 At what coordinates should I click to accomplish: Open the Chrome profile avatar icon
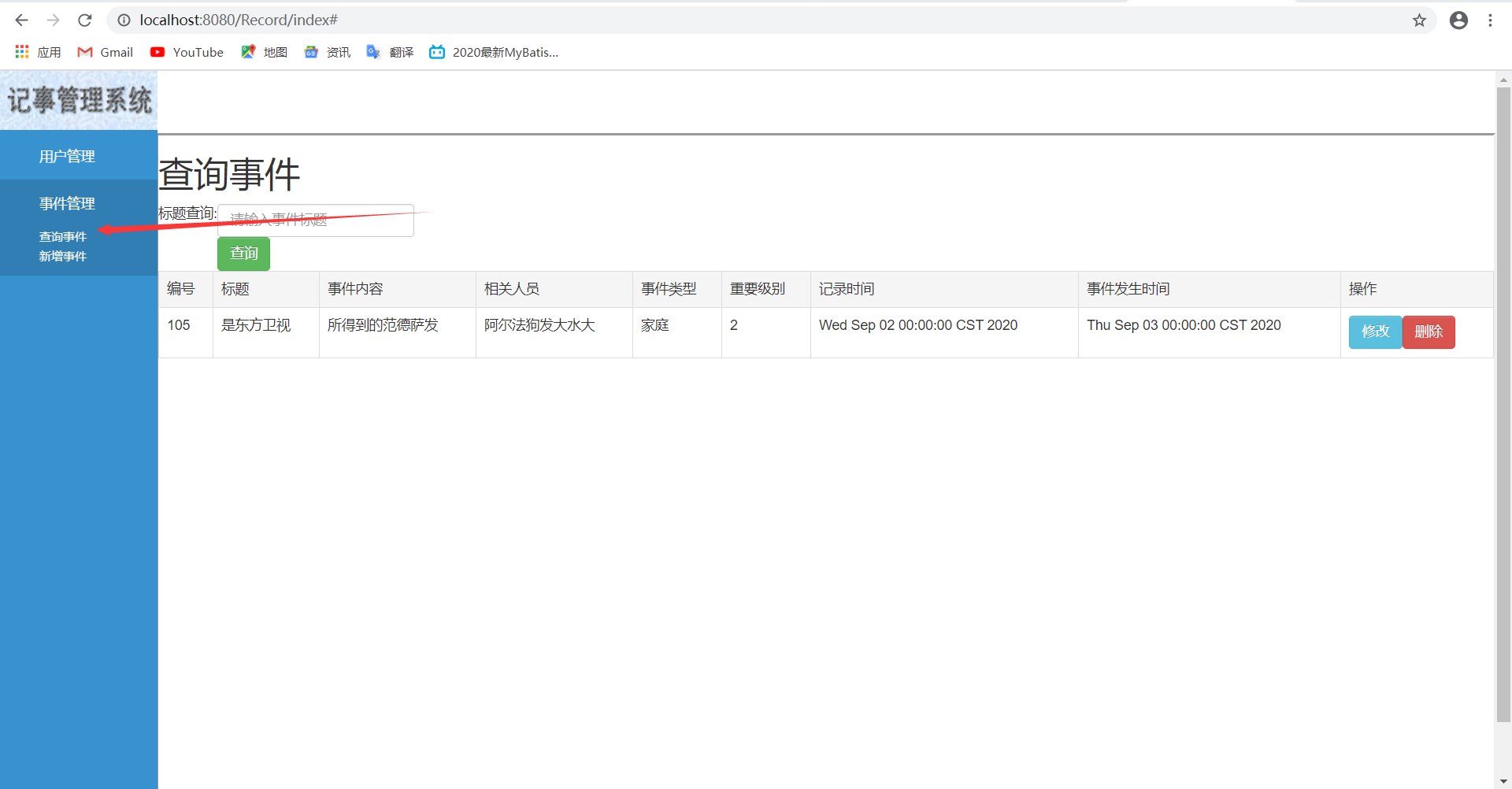pyautogui.click(x=1458, y=20)
